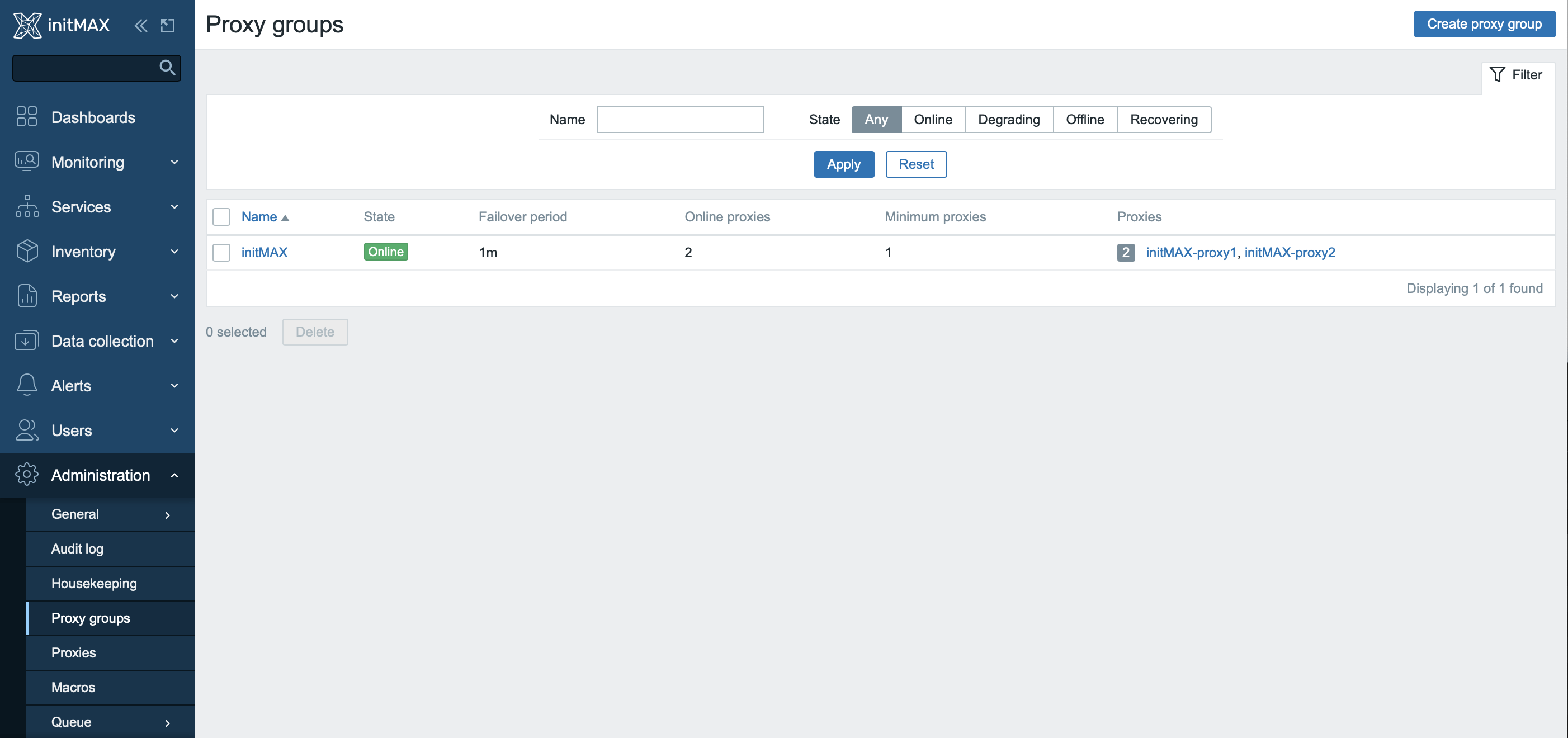Image resolution: width=1568 pixels, height=738 pixels.
Task: Select State filter Recovering
Action: [1163, 119]
